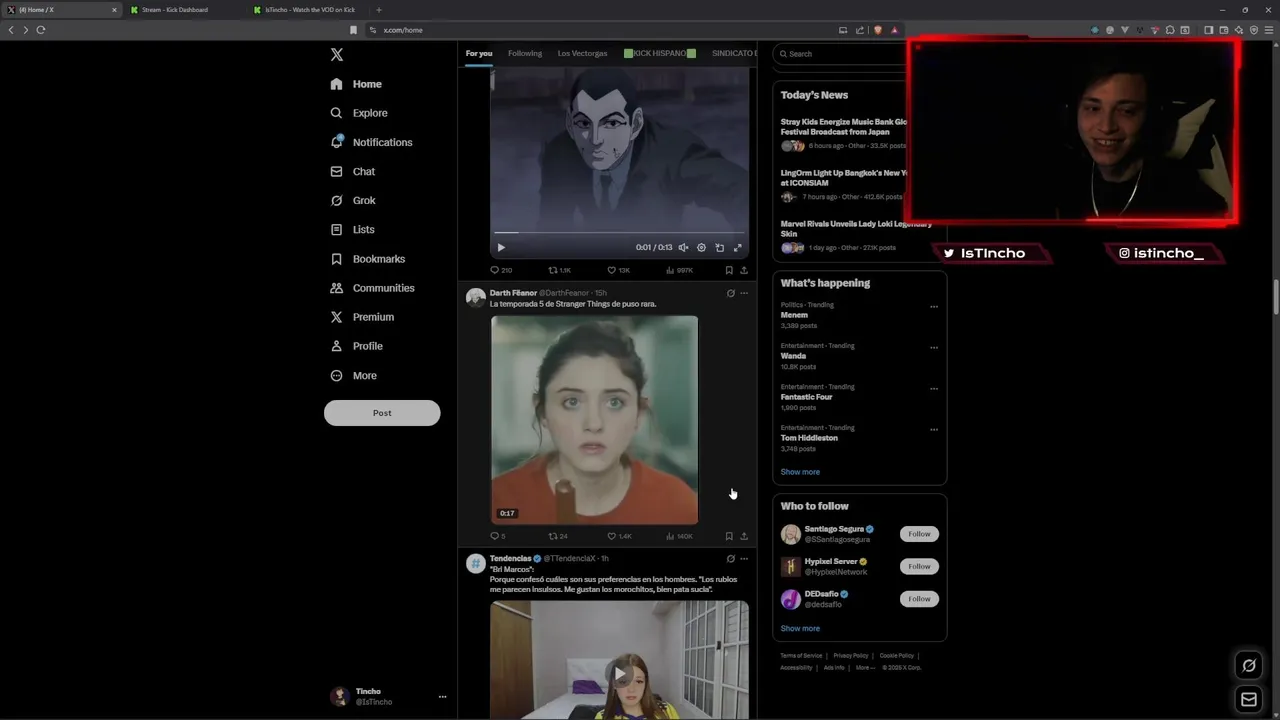Screen dimensions: 1280x720
Task: Open the floating Grok button
Action: tap(1249, 665)
